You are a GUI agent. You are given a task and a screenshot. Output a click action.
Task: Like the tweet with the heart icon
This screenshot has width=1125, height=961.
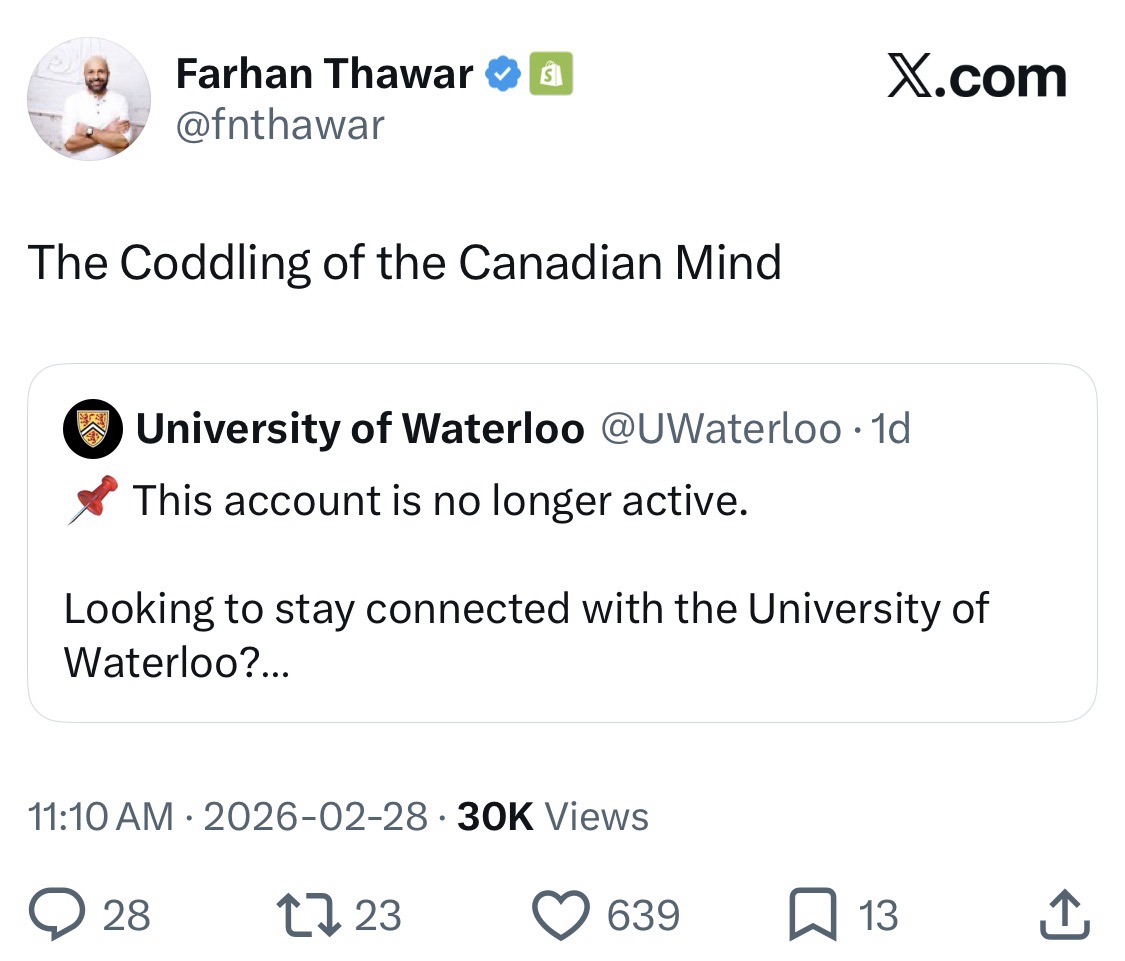[562, 915]
